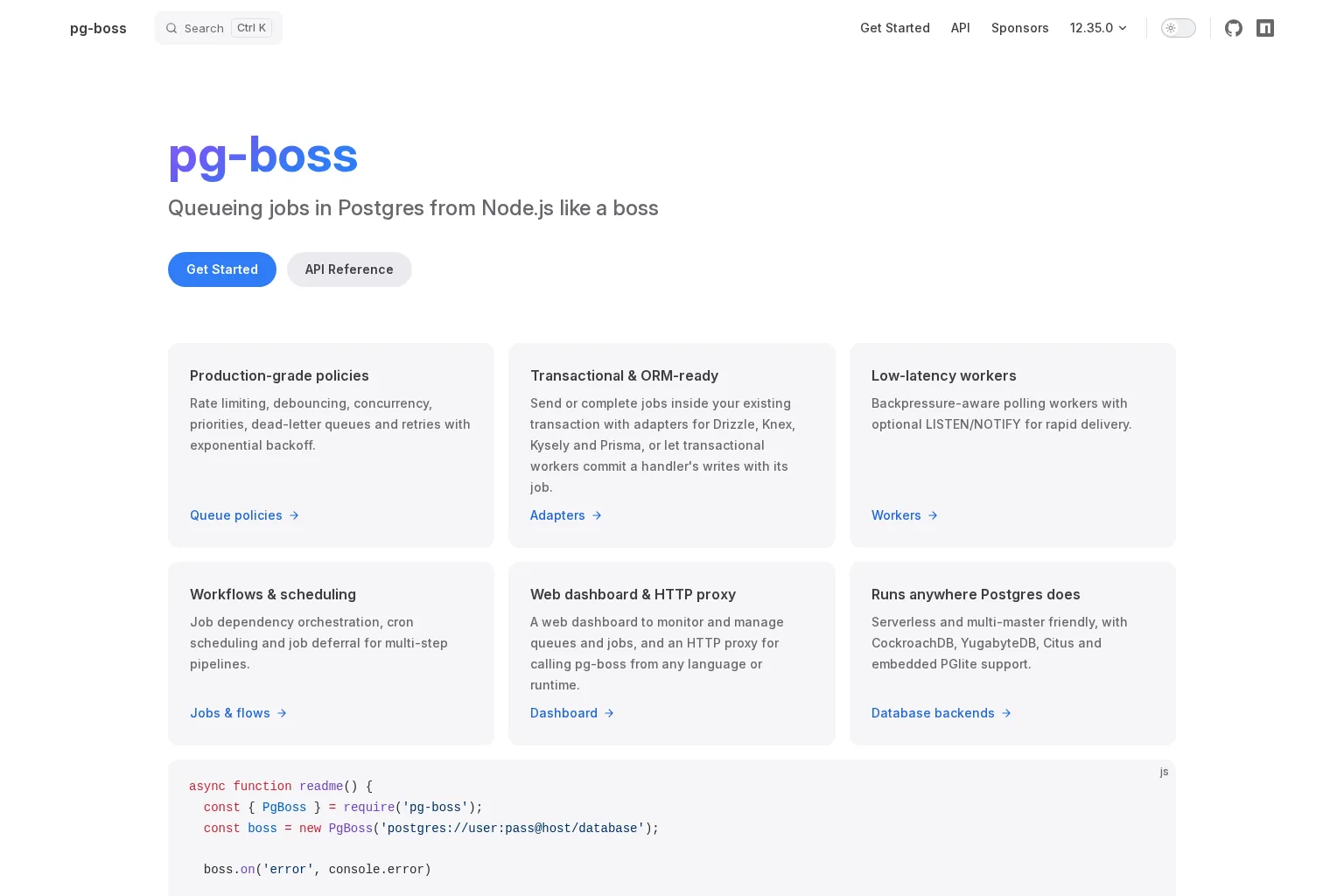This screenshot has width=1344, height=896.
Task: Toggle the light/dark appearance switch
Action: 1178,28
